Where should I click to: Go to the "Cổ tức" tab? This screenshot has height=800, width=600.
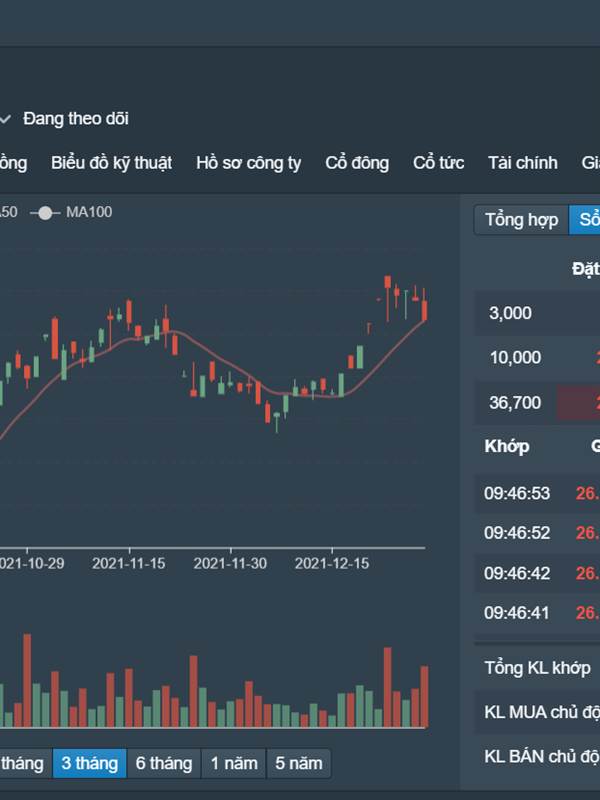click(438, 163)
